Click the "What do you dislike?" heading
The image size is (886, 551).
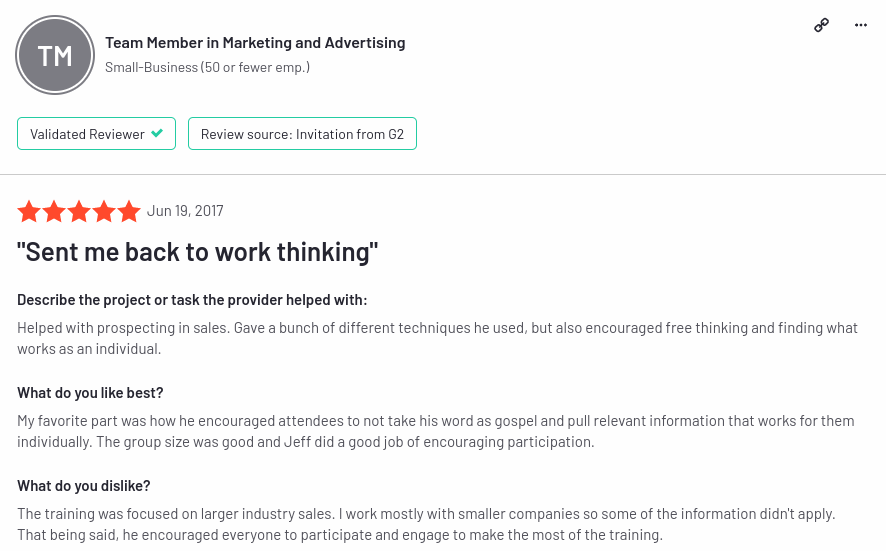point(84,486)
